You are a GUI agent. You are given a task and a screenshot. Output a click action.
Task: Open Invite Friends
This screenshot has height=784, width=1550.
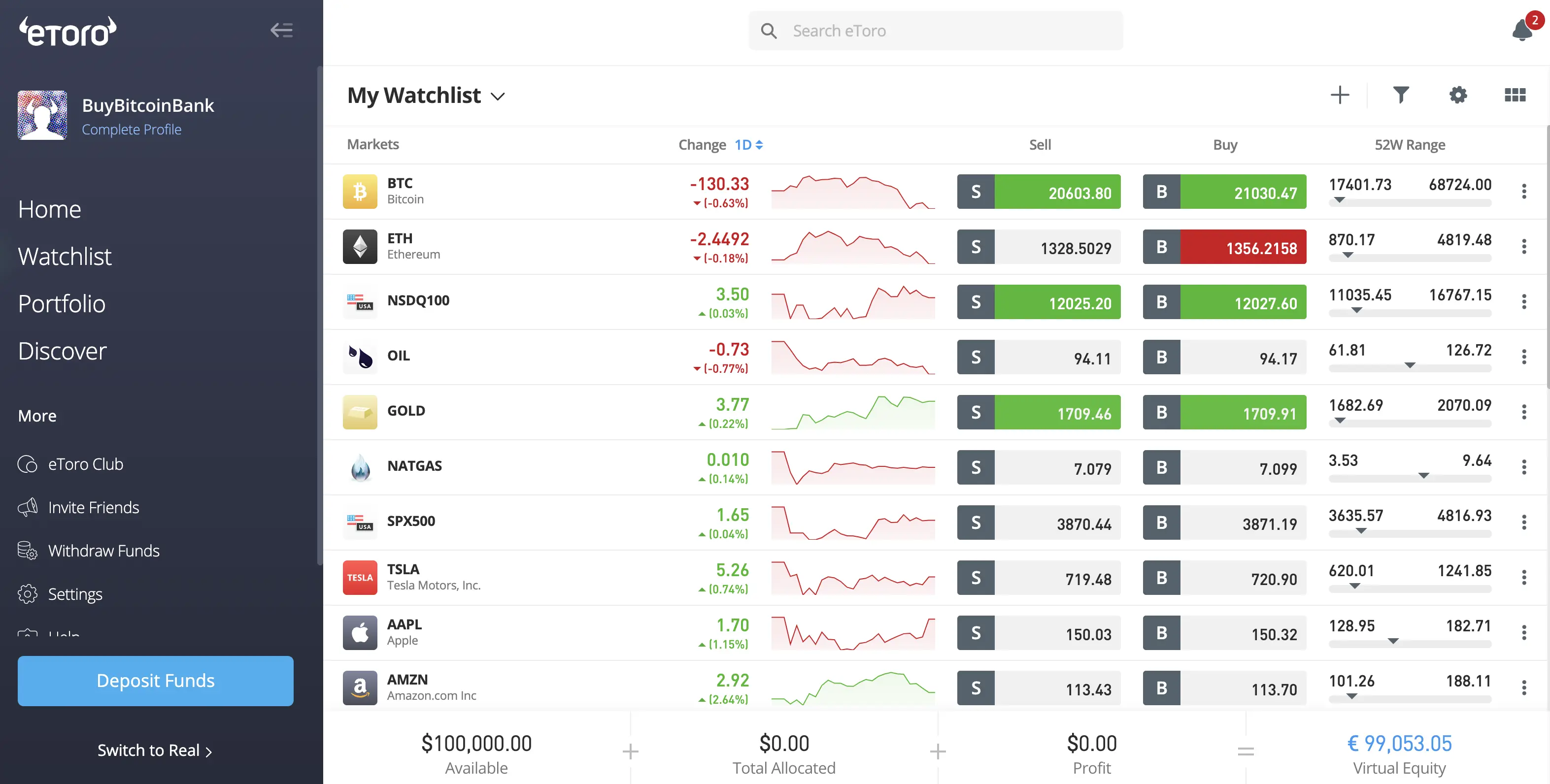(79, 507)
